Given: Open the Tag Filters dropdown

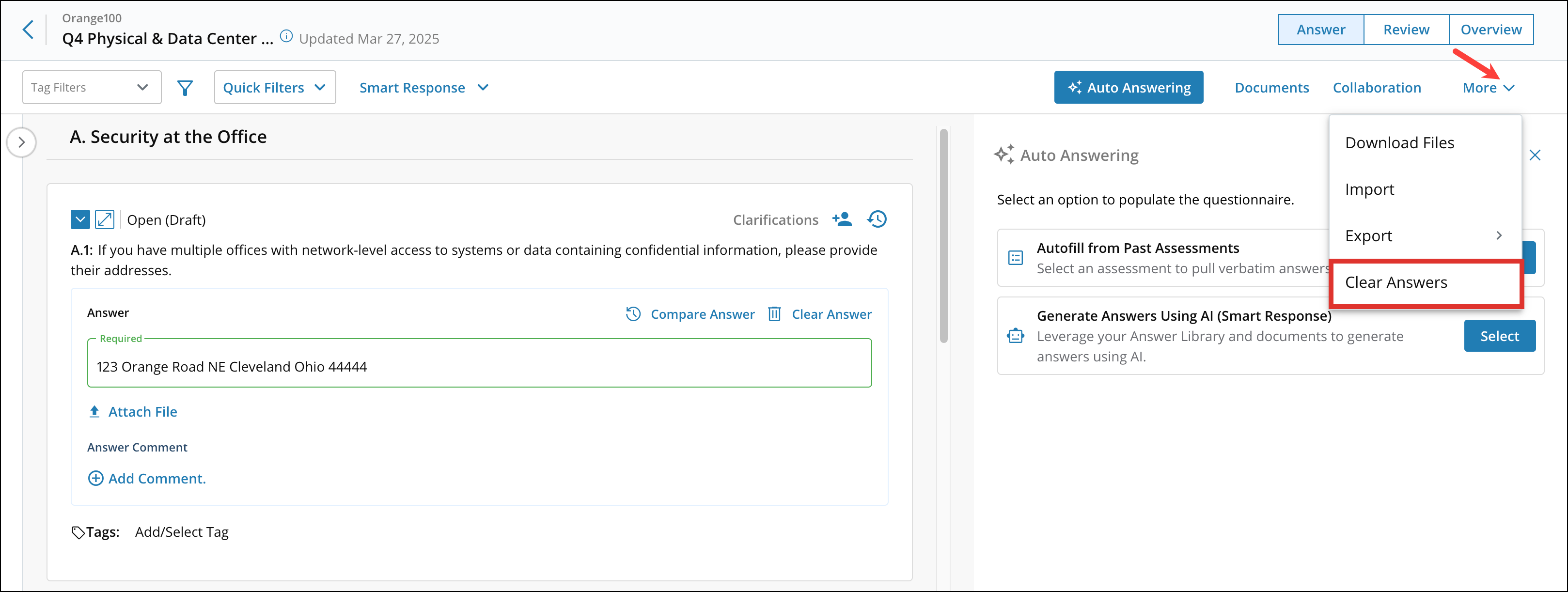Looking at the screenshot, I should [92, 88].
